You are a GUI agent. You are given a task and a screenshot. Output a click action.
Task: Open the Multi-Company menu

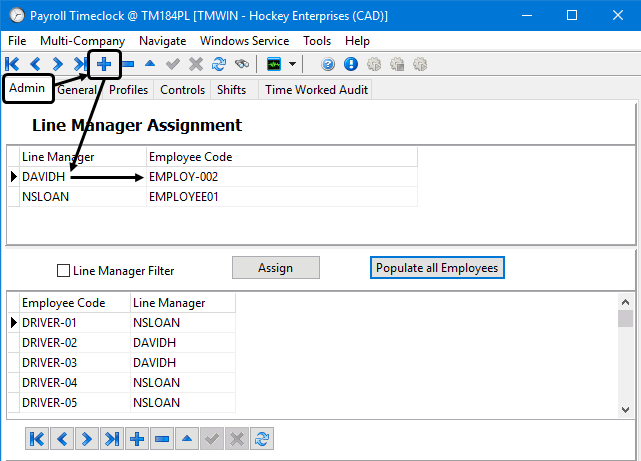pyautogui.click(x=83, y=41)
